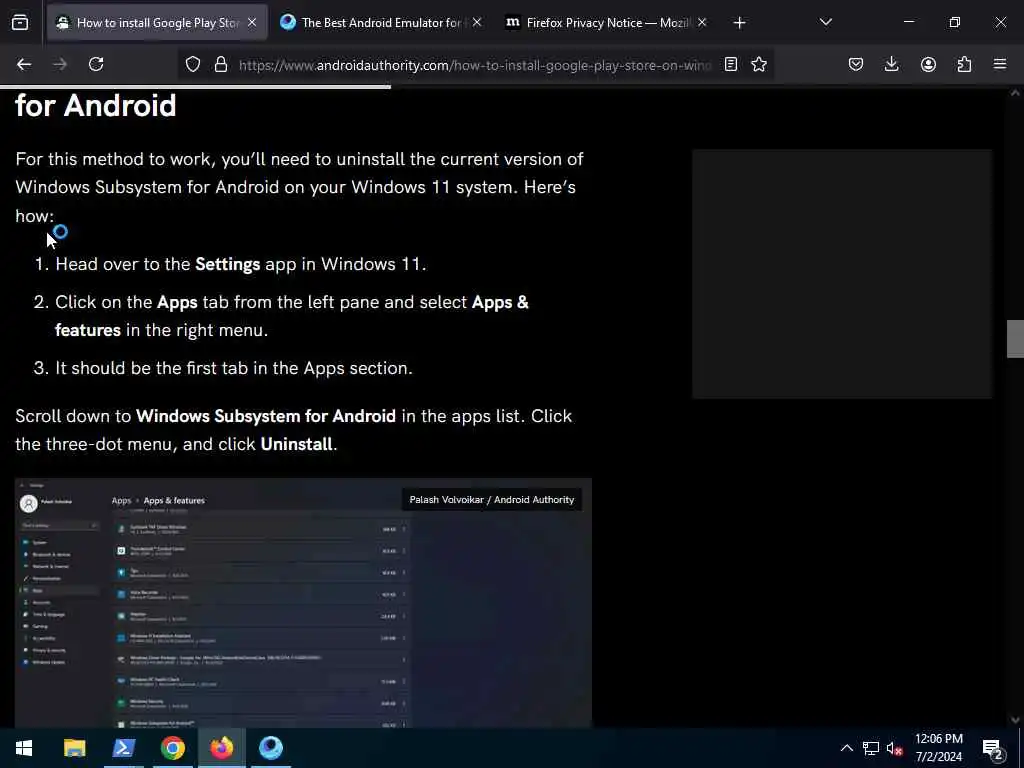Click the vertical page scrollbar thumb
Image resolution: width=1024 pixels, height=768 pixels.
[x=1015, y=339]
